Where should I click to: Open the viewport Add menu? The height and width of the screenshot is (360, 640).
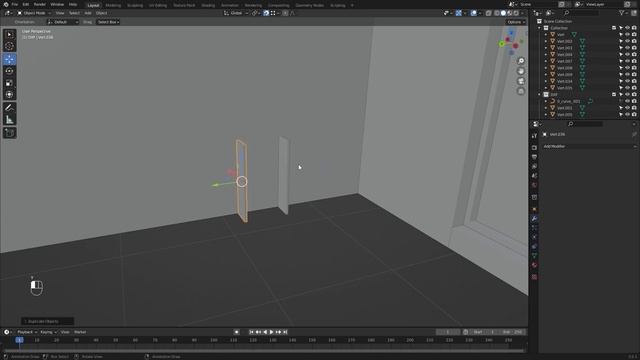(88, 13)
